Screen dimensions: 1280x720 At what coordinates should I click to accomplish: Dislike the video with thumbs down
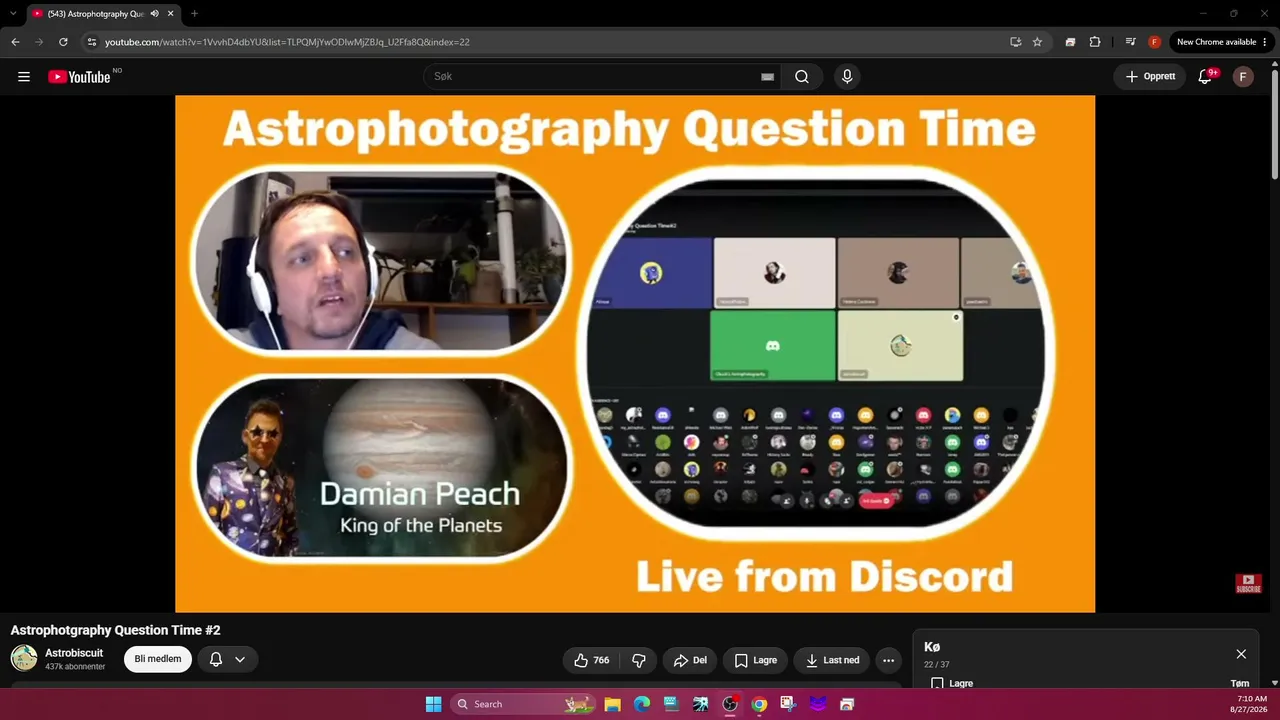638,660
